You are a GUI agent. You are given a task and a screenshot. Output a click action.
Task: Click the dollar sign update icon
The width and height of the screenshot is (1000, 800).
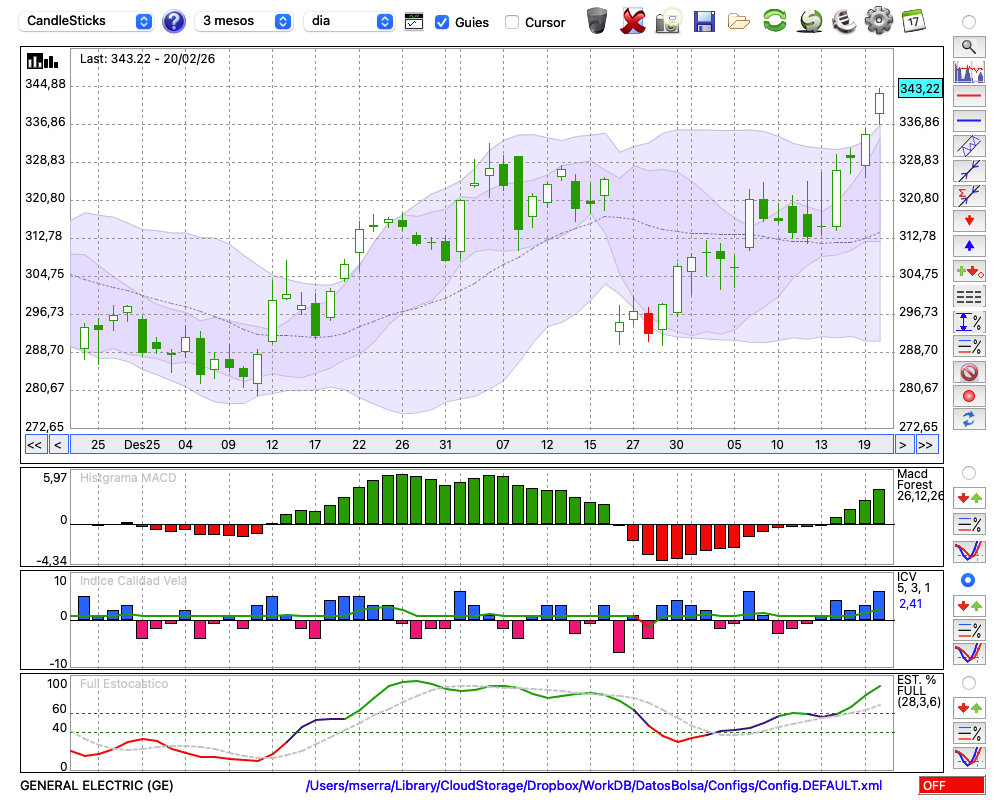[810, 20]
